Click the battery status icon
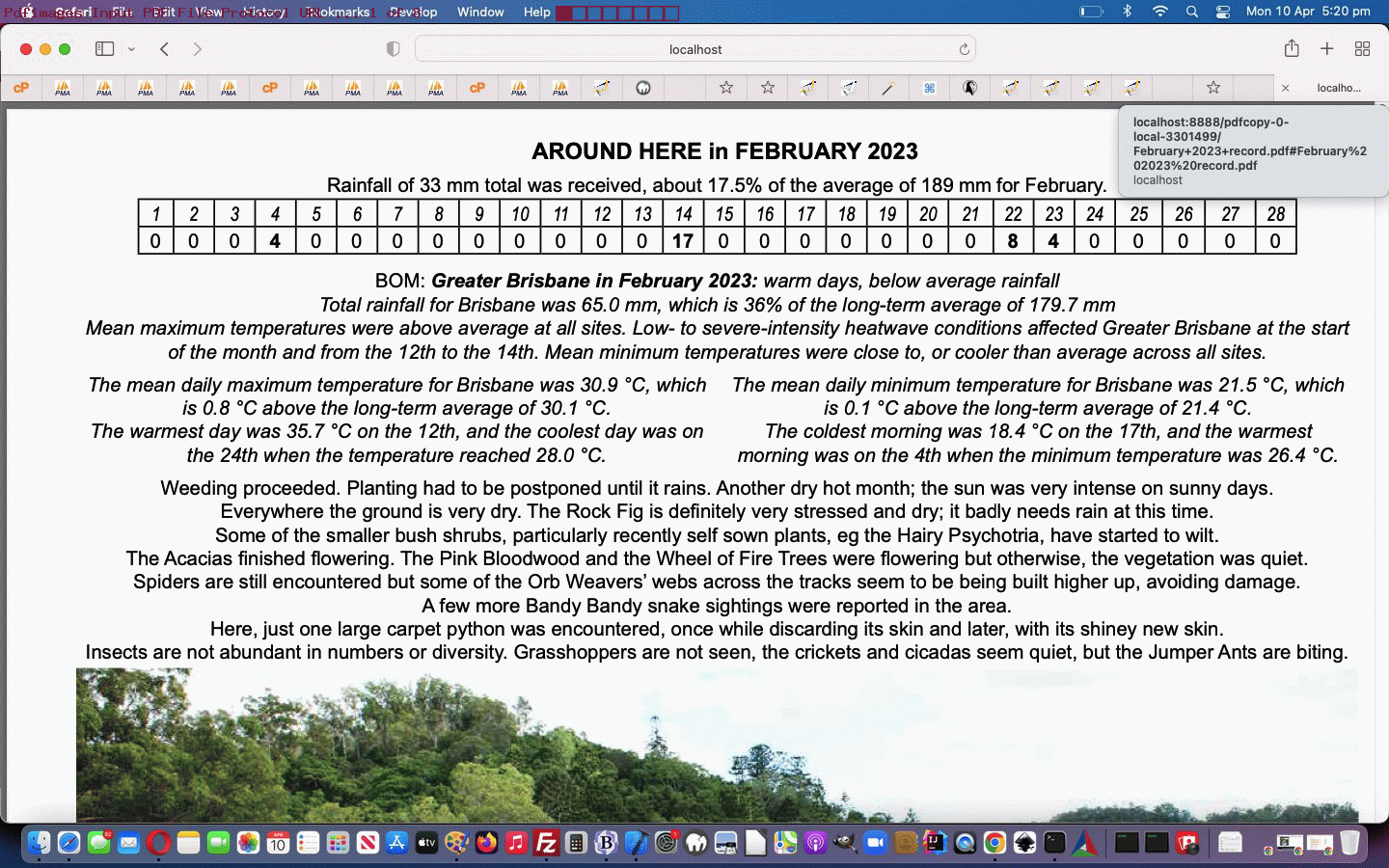Viewport: 1389px width, 868px height. [1091, 12]
